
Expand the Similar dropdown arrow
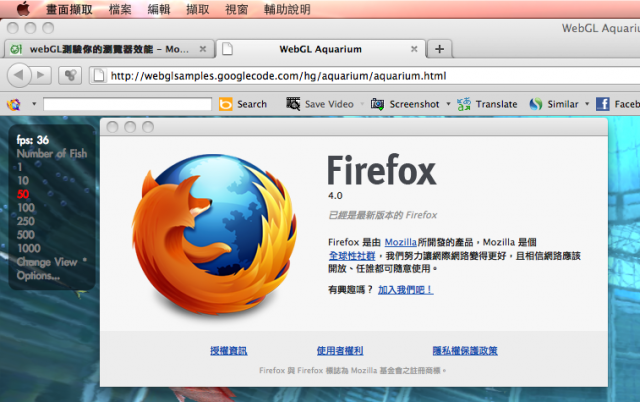587,104
